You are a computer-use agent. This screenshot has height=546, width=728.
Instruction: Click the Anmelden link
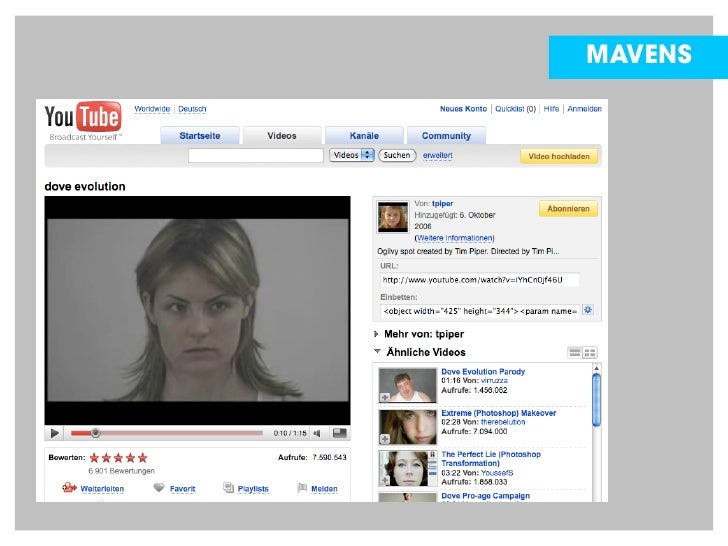pyautogui.click(x=584, y=109)
